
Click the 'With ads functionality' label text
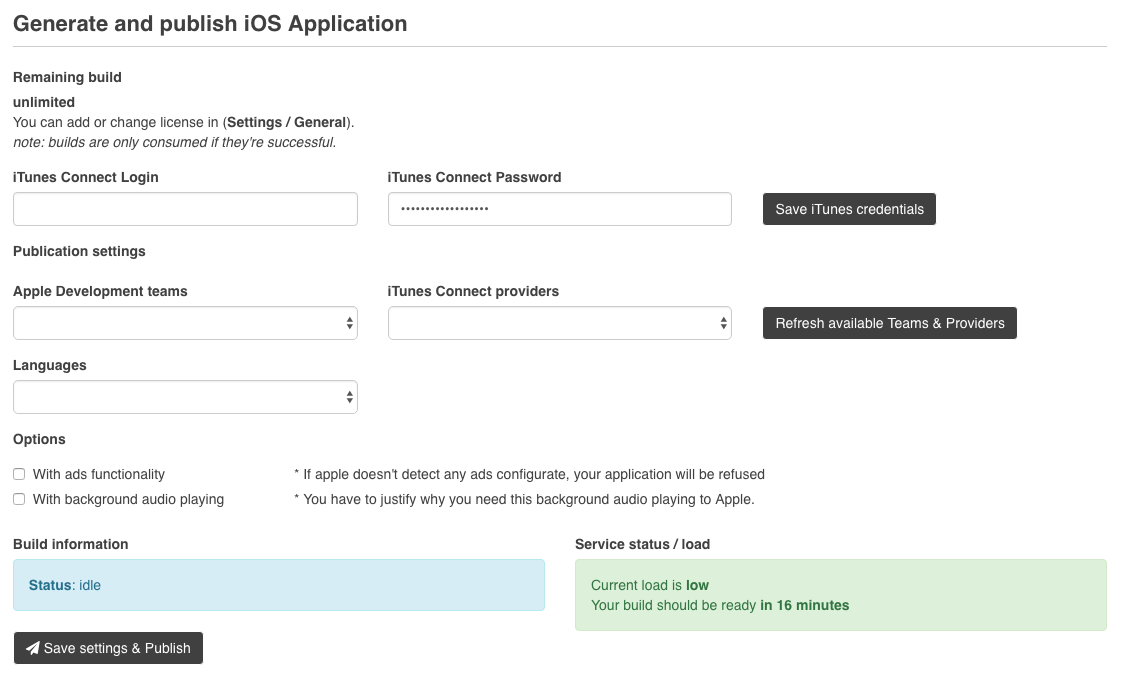pos(98,474)
